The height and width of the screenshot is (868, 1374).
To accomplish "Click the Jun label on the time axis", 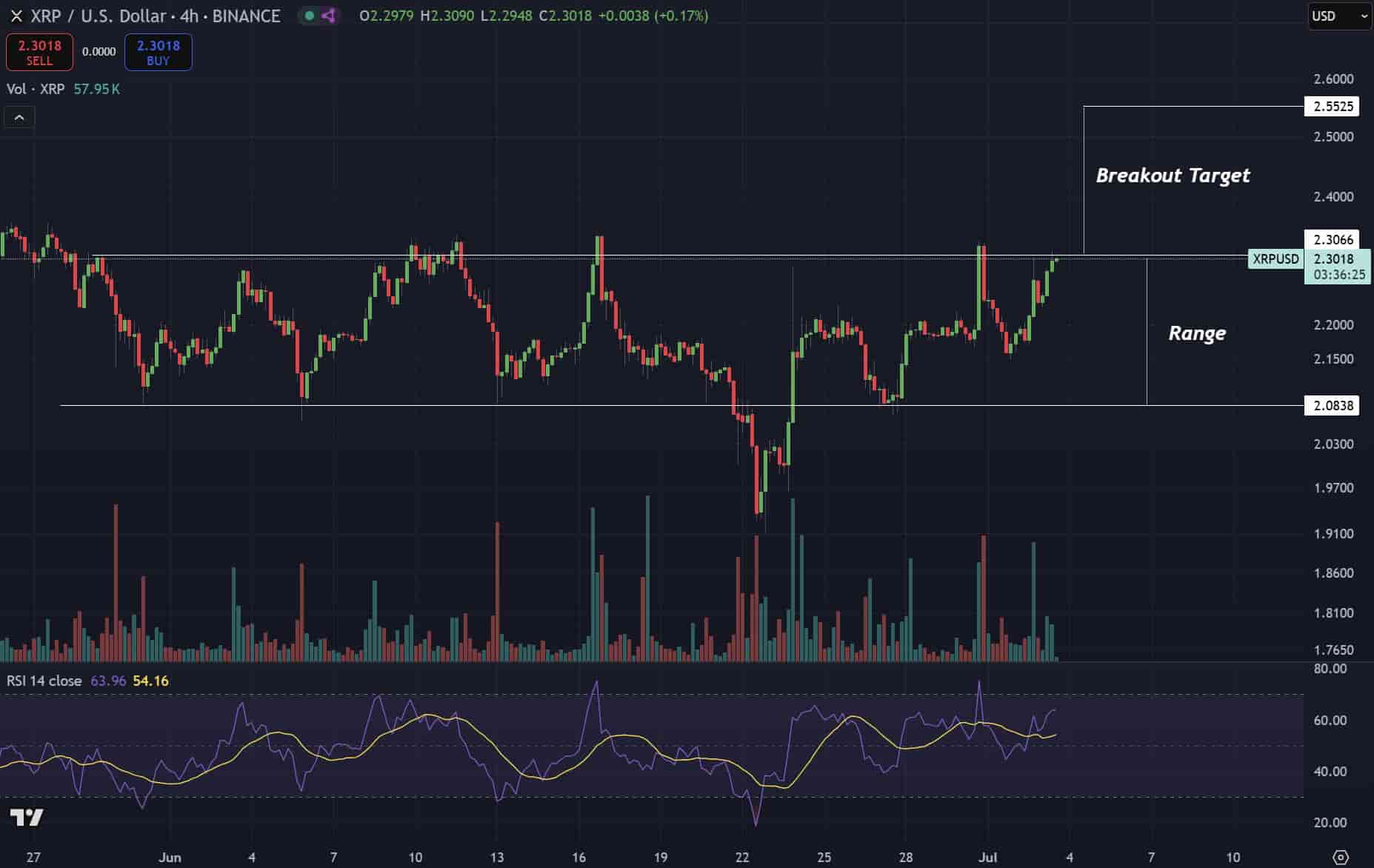I will coord(170,858).
